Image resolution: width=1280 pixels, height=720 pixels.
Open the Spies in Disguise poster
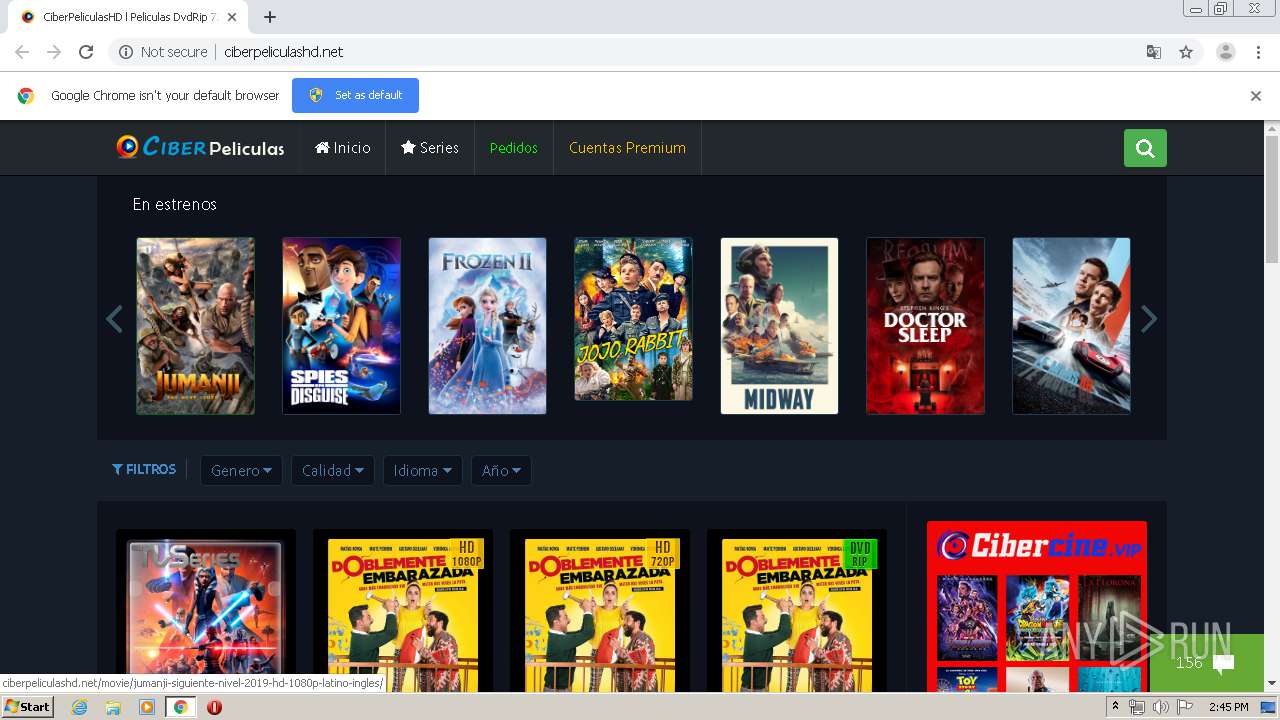click(x=341, y=326)
